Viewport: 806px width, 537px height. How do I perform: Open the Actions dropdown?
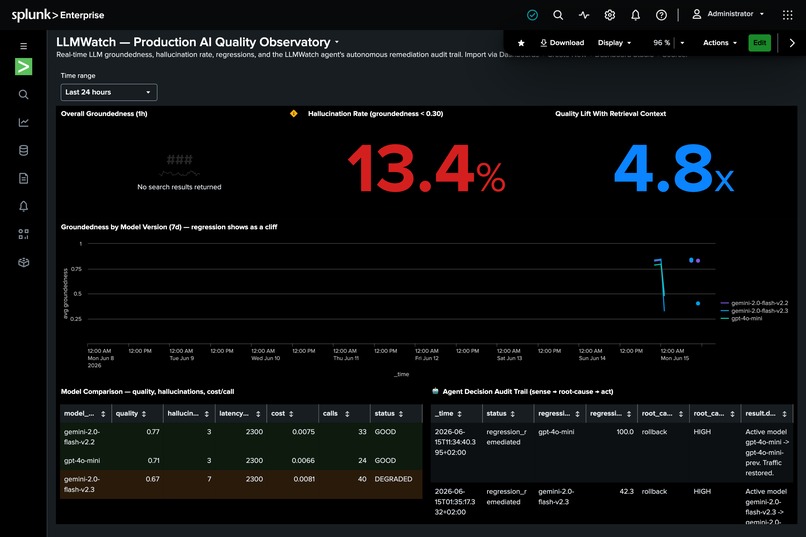click(x=720, y=43)
